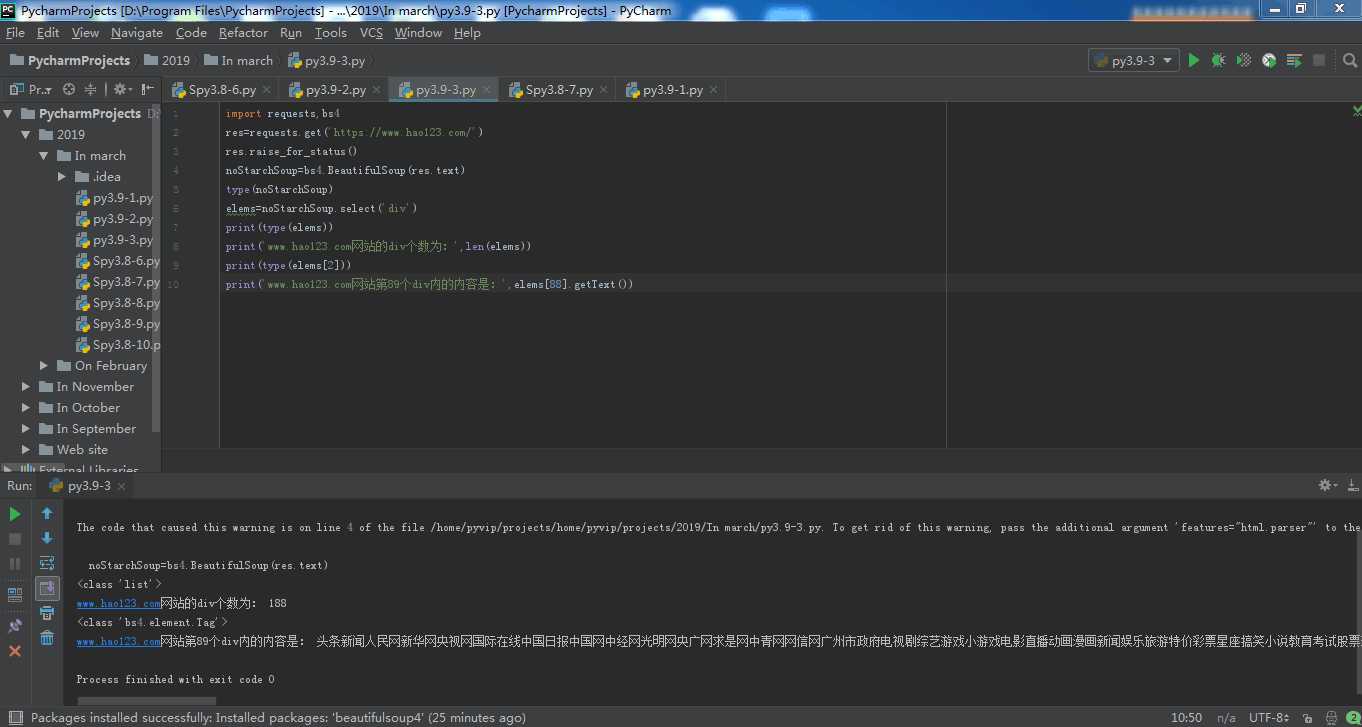Click line:column 10:50 in status bar
This screenshot has height=727, width=1362.
1187,717
